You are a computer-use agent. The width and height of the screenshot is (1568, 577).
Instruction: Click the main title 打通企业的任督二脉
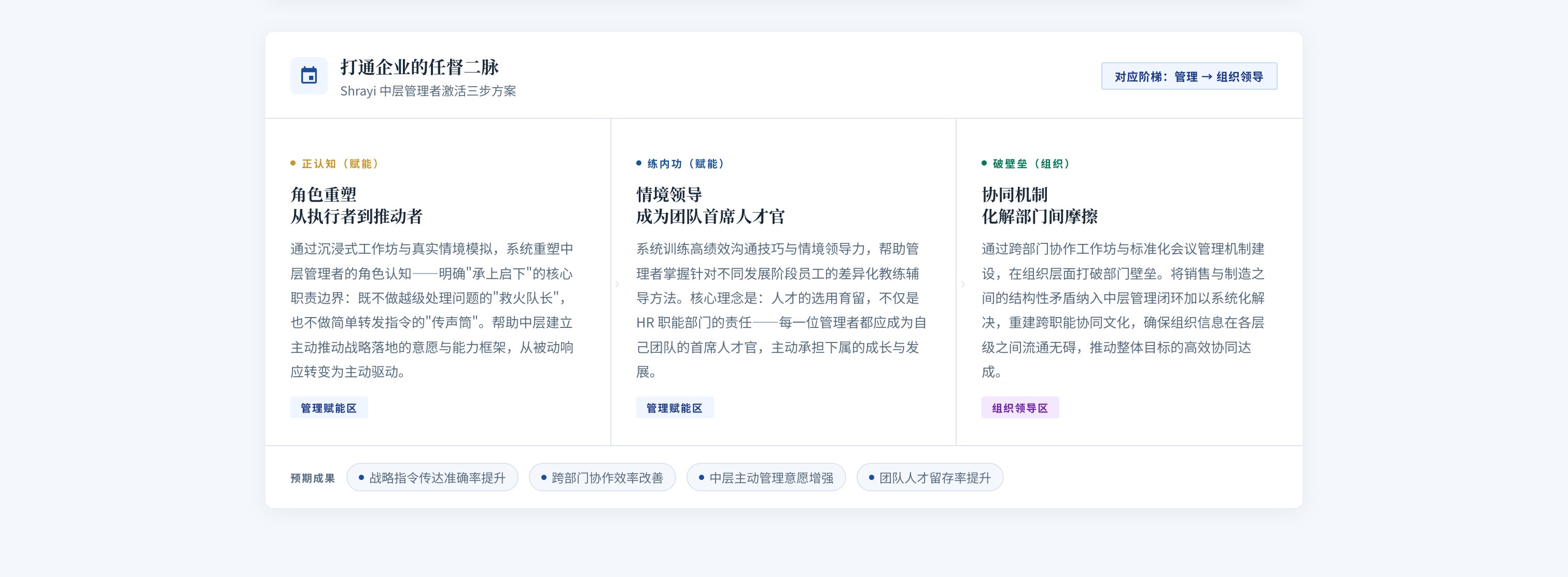[419, 67]
